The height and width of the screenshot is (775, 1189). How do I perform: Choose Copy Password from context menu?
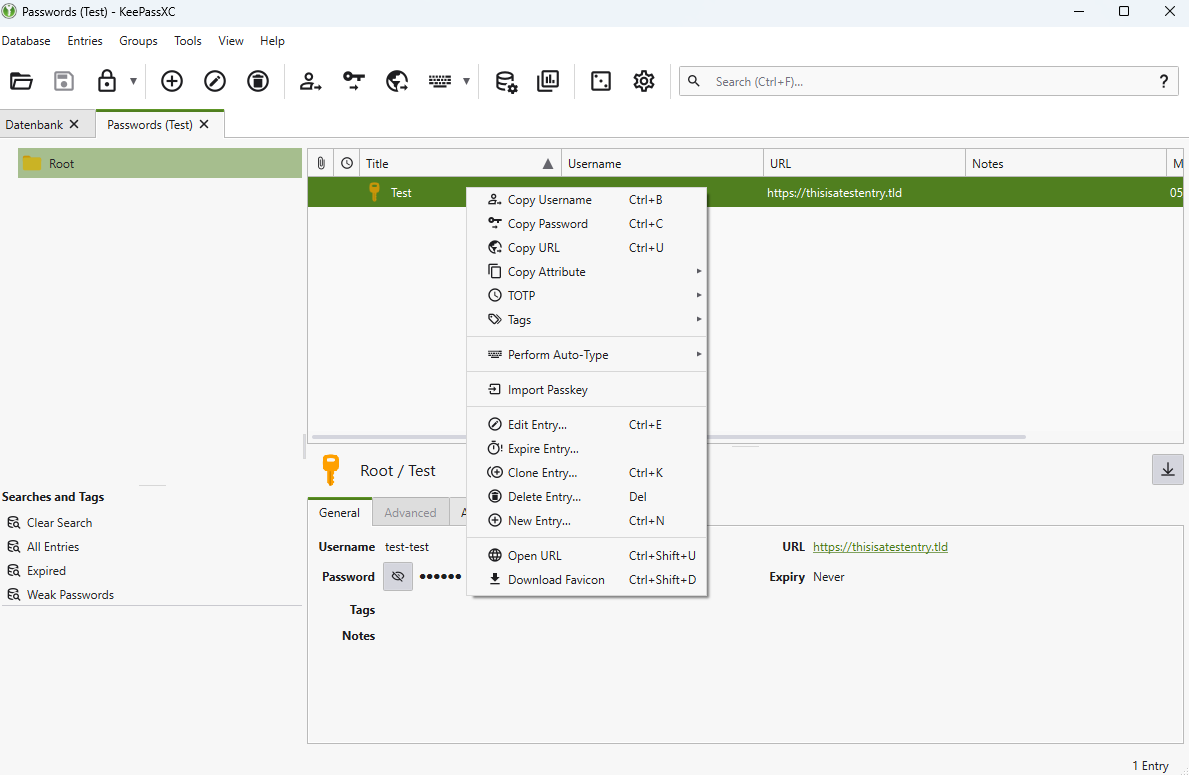pos(547,224)
